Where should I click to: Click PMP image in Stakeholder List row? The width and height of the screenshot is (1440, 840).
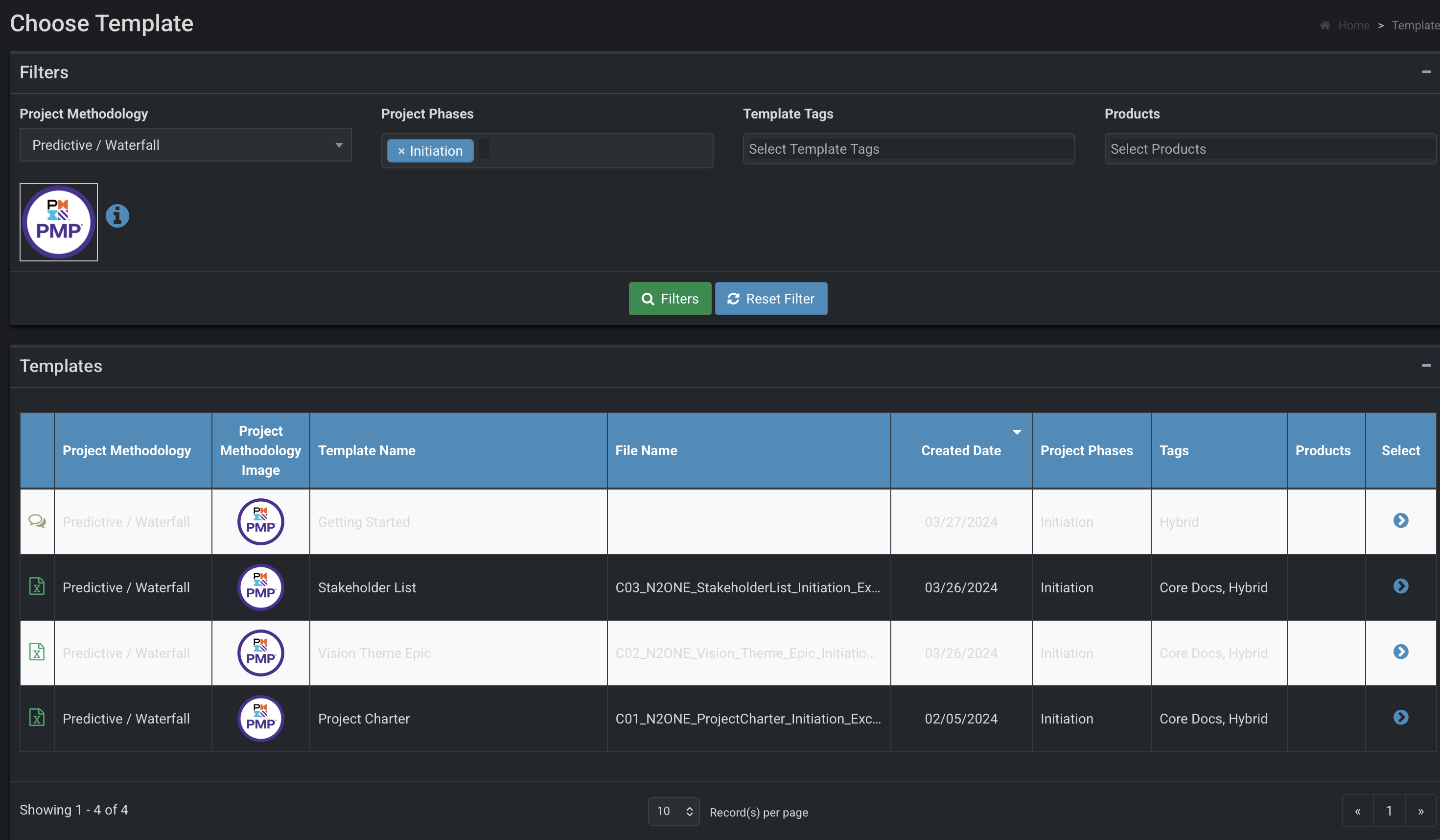pyautogui.click(x=260, y=587)
